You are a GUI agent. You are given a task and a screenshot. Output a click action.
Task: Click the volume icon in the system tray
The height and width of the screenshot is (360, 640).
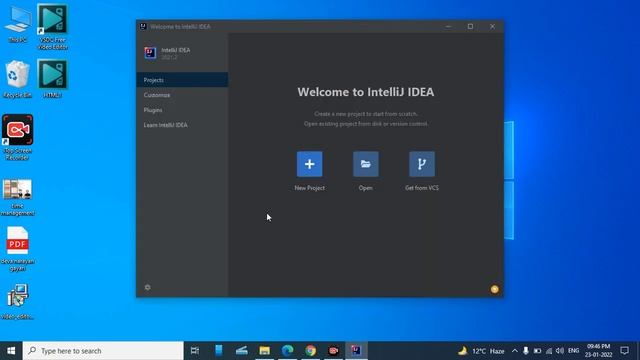[560, 351]
